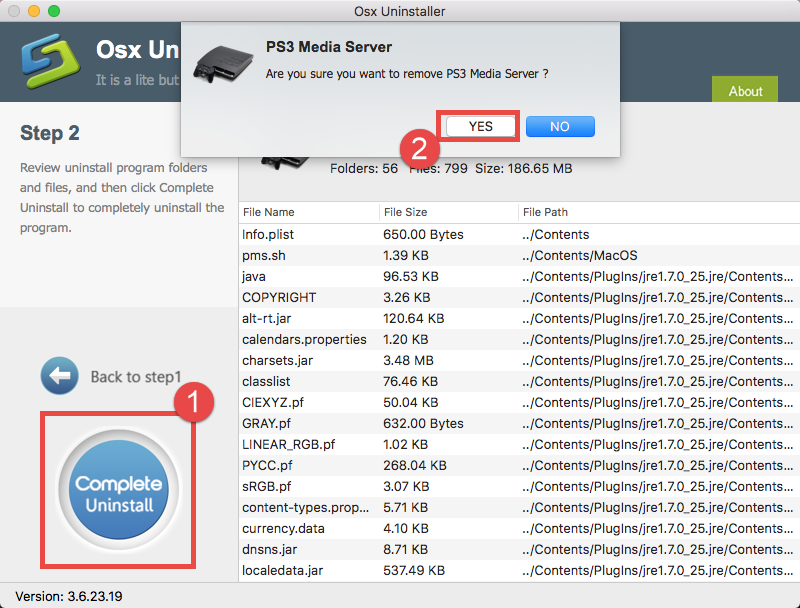Viewport: 800px width, 608px height.
Task: Click YES to confirm removing PS3 Media Server
Action: [x=478, y=126]
